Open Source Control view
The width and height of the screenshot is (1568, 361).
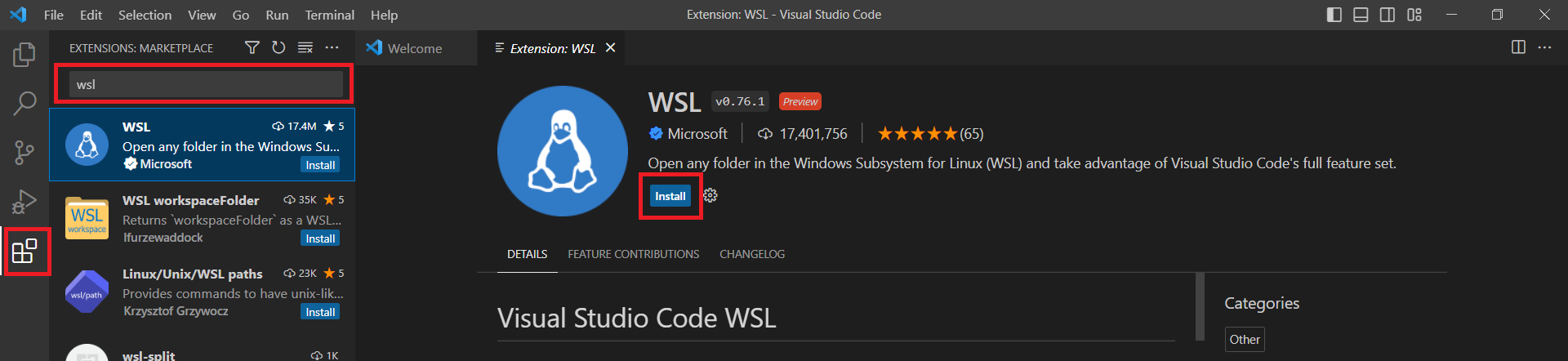[24, 153]
